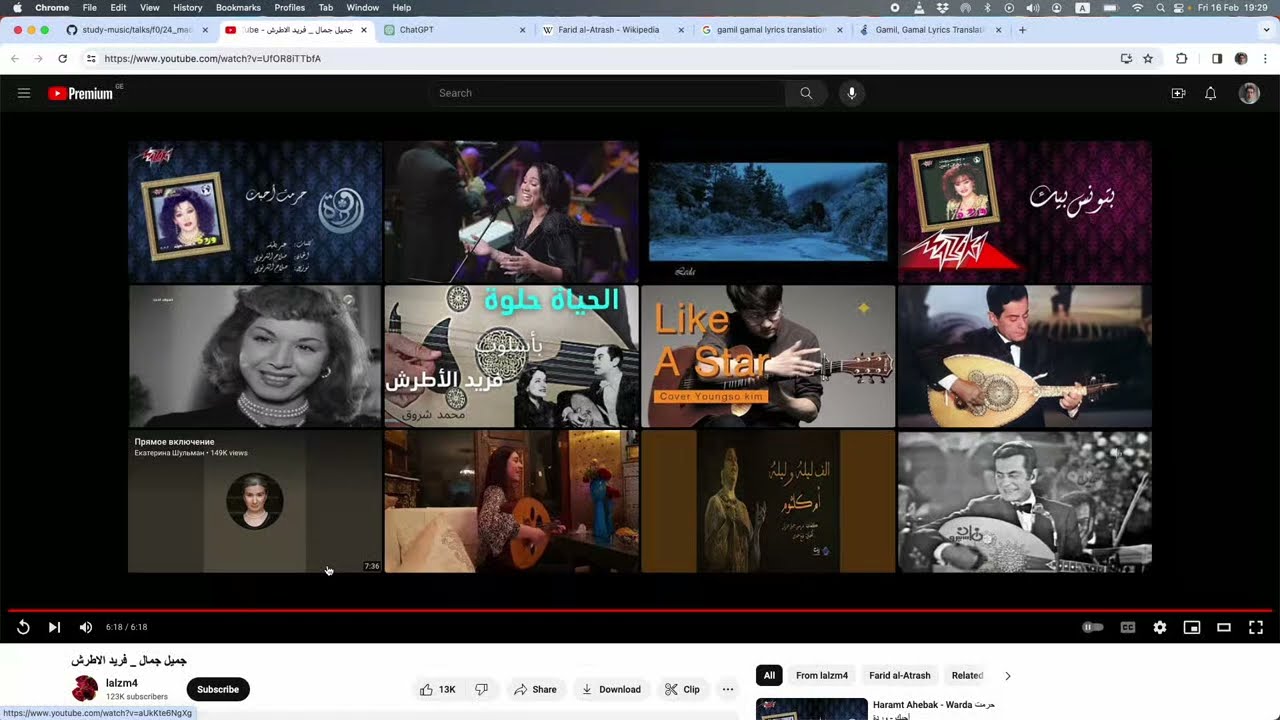This screenshot has width=1280, height=720.
Task: Like the video with 13K likes
Action: click(x=438, y=689)
